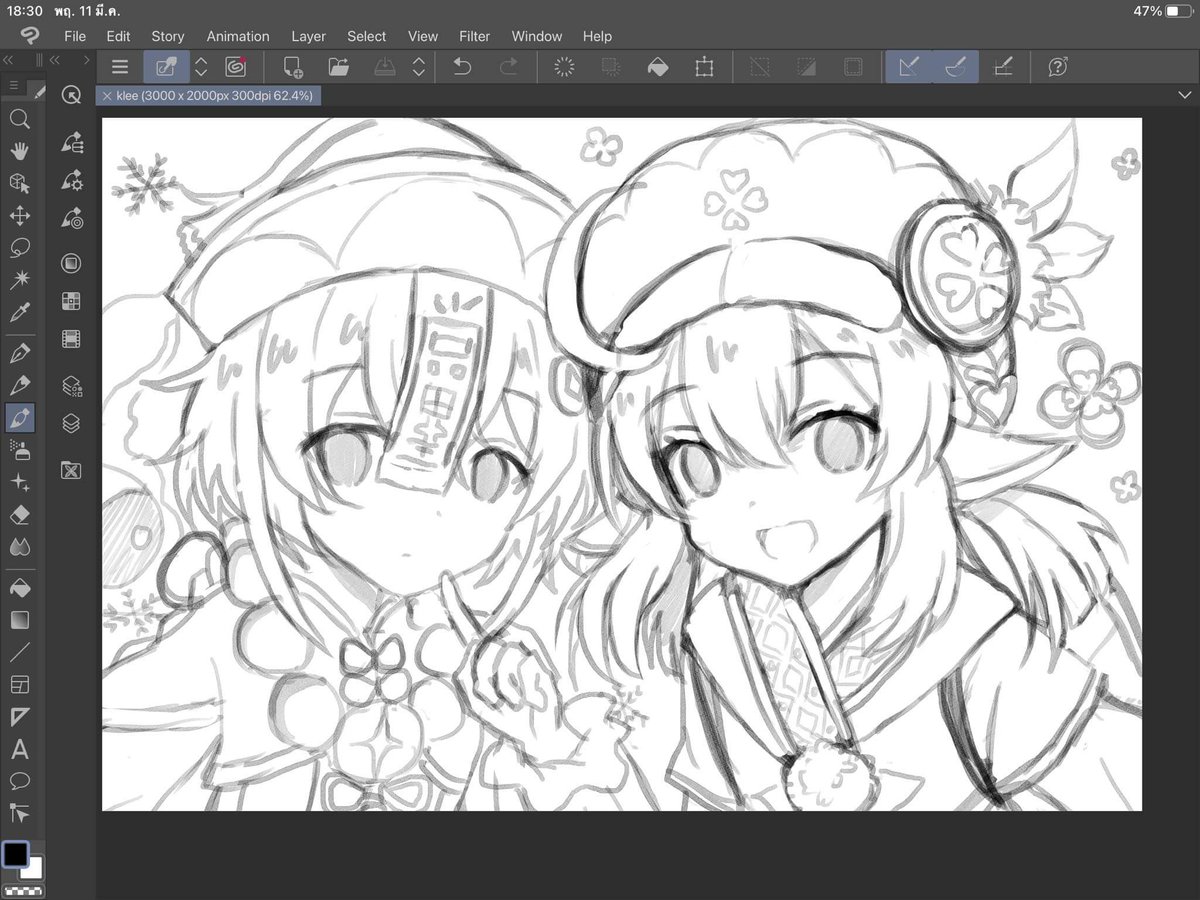This screenshot has width=1200, height=900.
Task: Open the Filter menu
Action: pos(475,36)
